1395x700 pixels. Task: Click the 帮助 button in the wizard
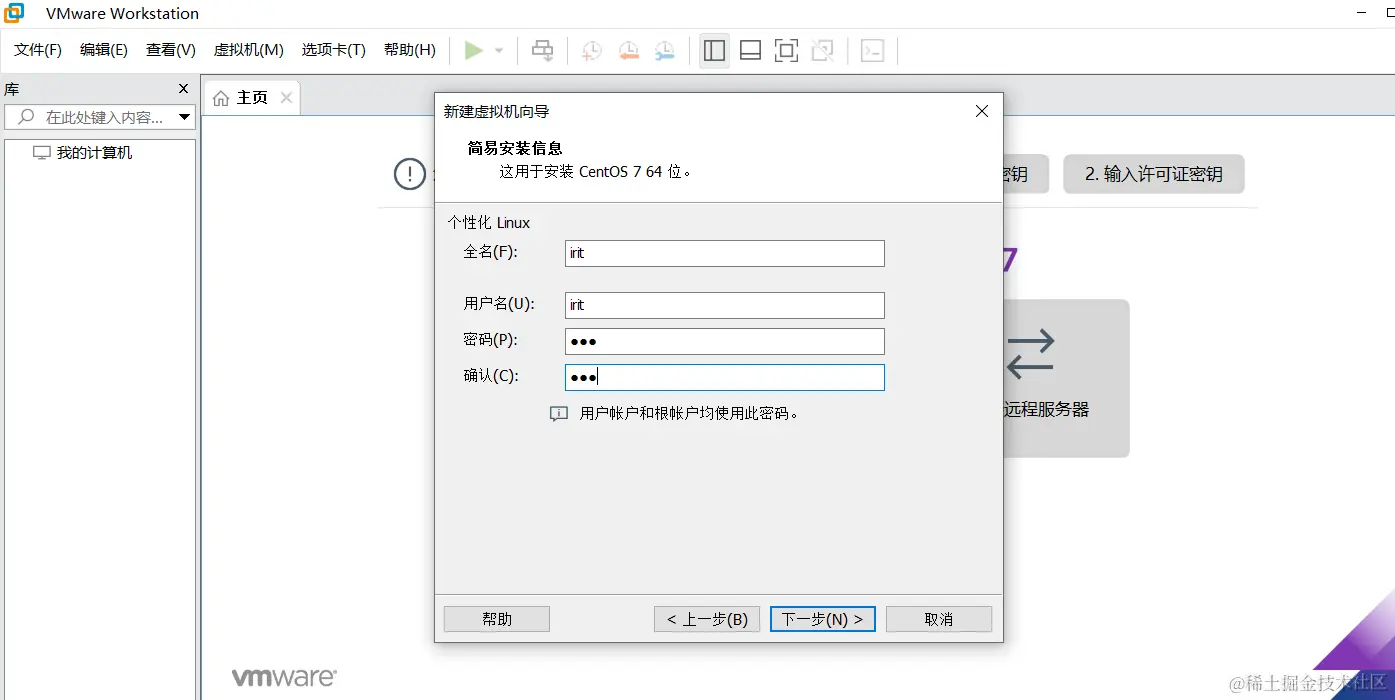497,619
